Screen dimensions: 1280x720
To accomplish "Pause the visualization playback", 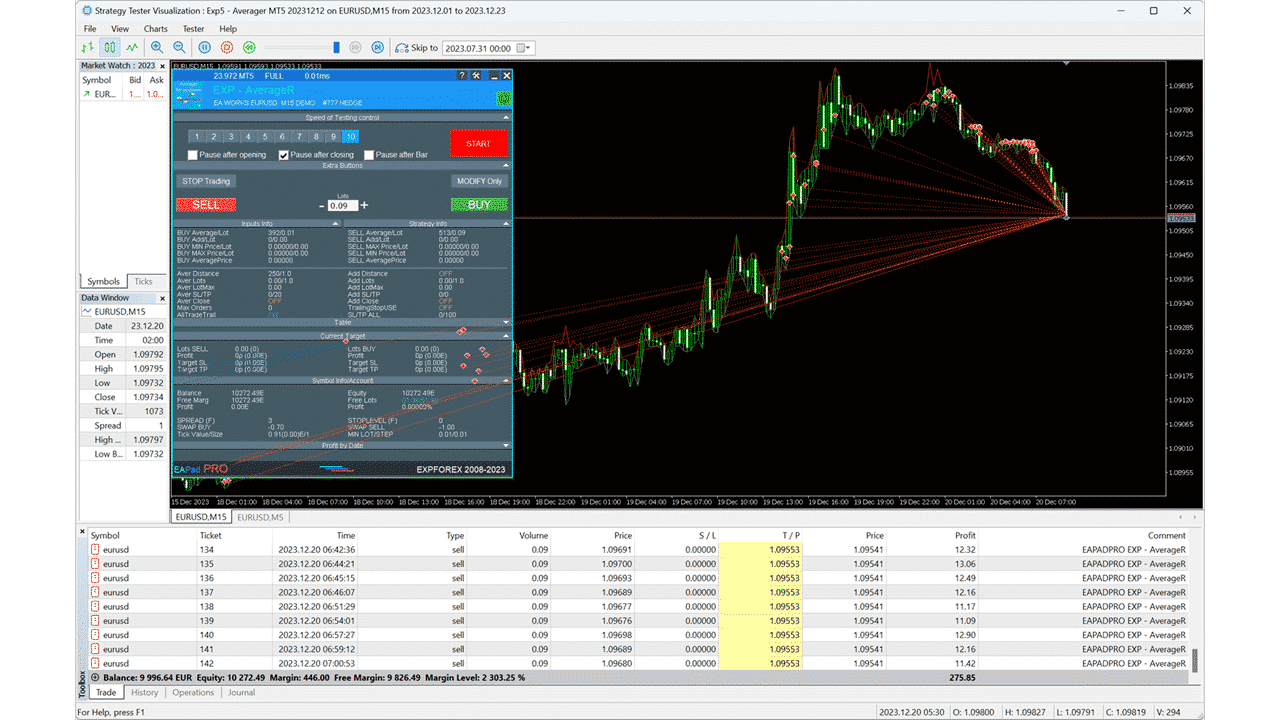I will point(205,47).
